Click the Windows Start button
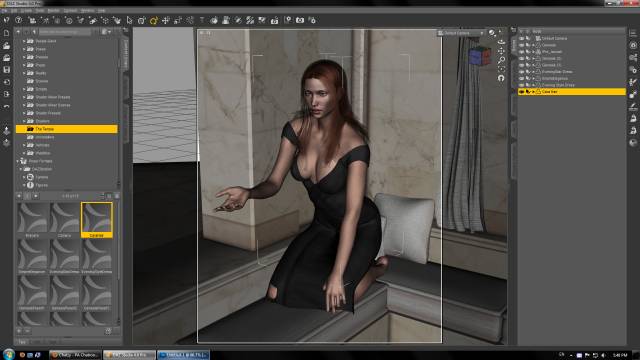640x360 pixels. [x=9, y=354]
